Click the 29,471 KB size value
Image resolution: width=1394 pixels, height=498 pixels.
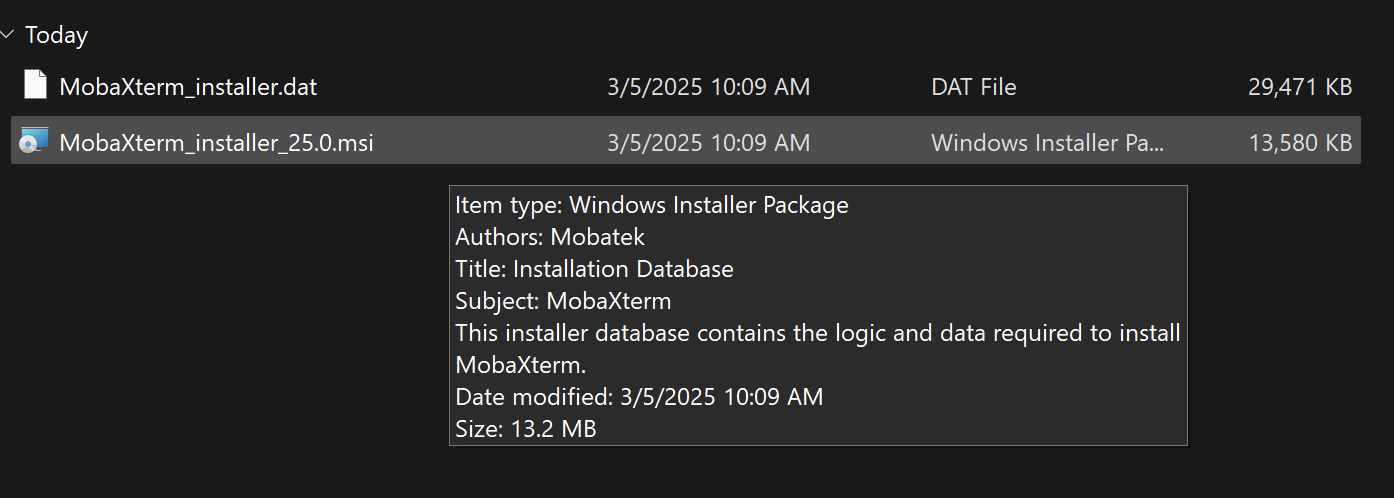tap(1300, 87)
